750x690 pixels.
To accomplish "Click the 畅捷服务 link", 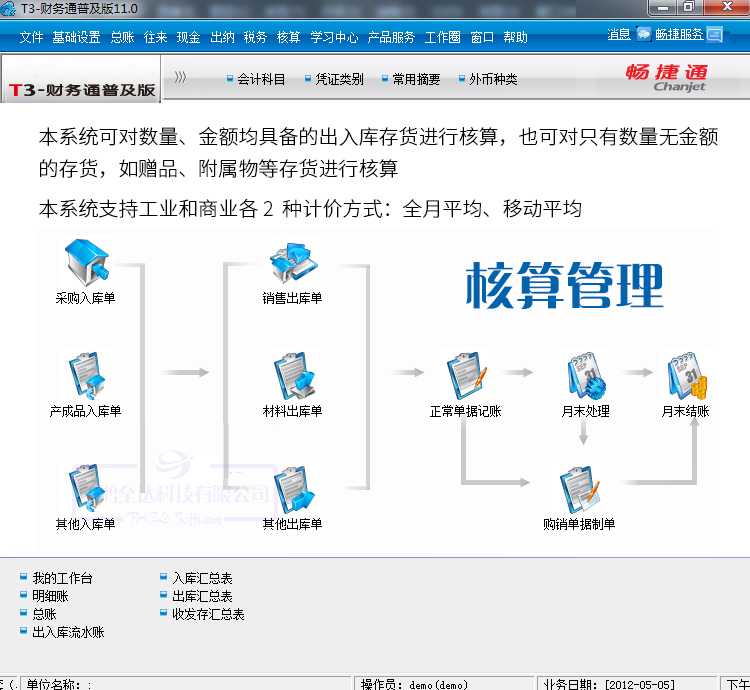I will (x=679, y=34).
